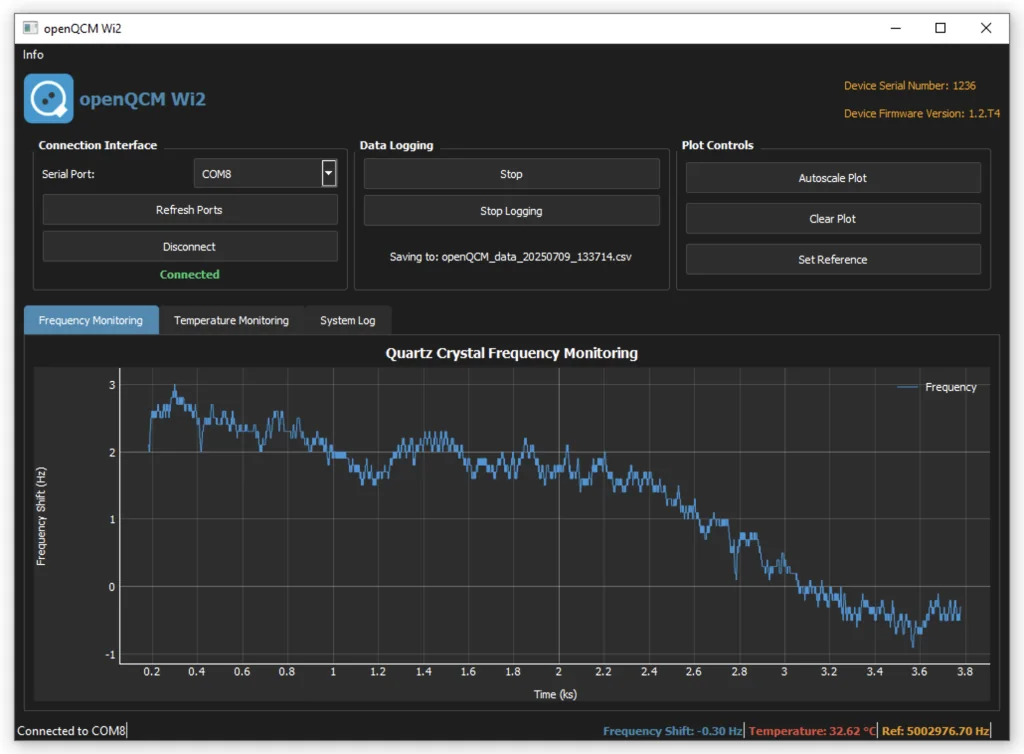Click the Autoscale Plot button

(x=833, y=178)
